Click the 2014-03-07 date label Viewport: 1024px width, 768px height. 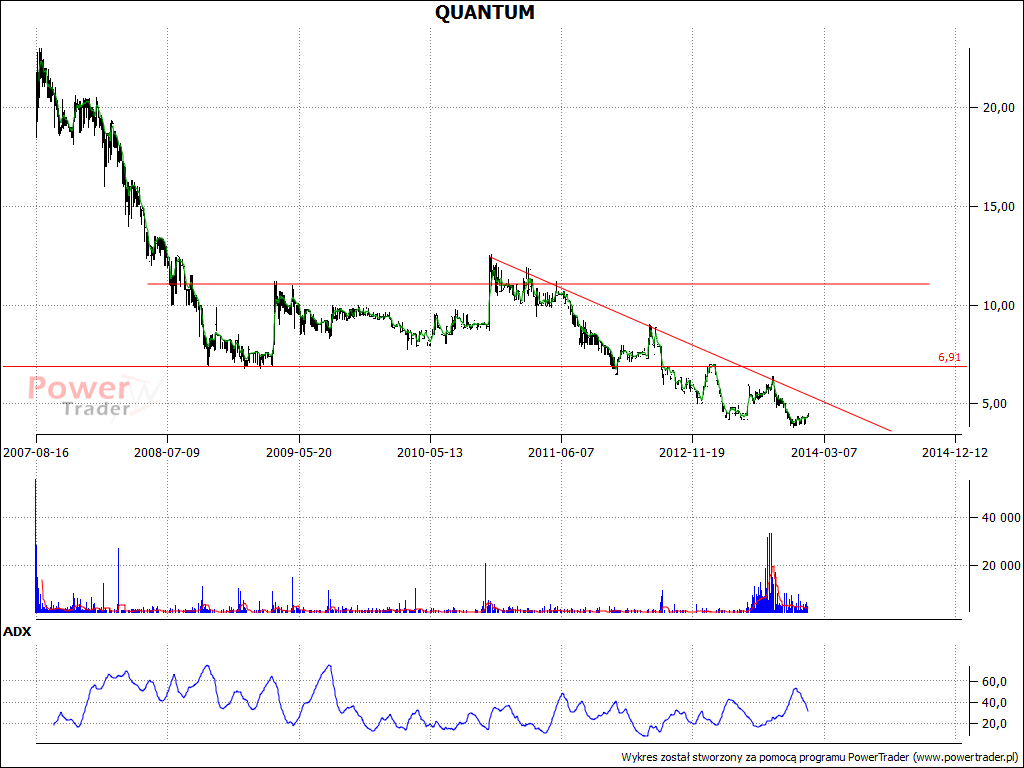point(824,453)
